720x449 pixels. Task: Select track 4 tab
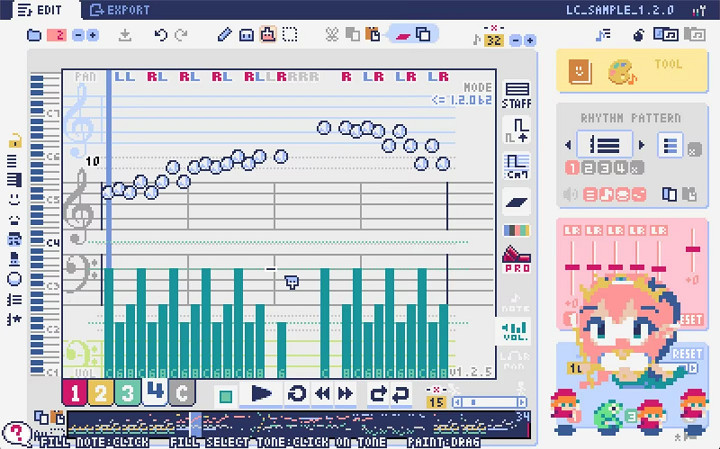tap(155, 391)
